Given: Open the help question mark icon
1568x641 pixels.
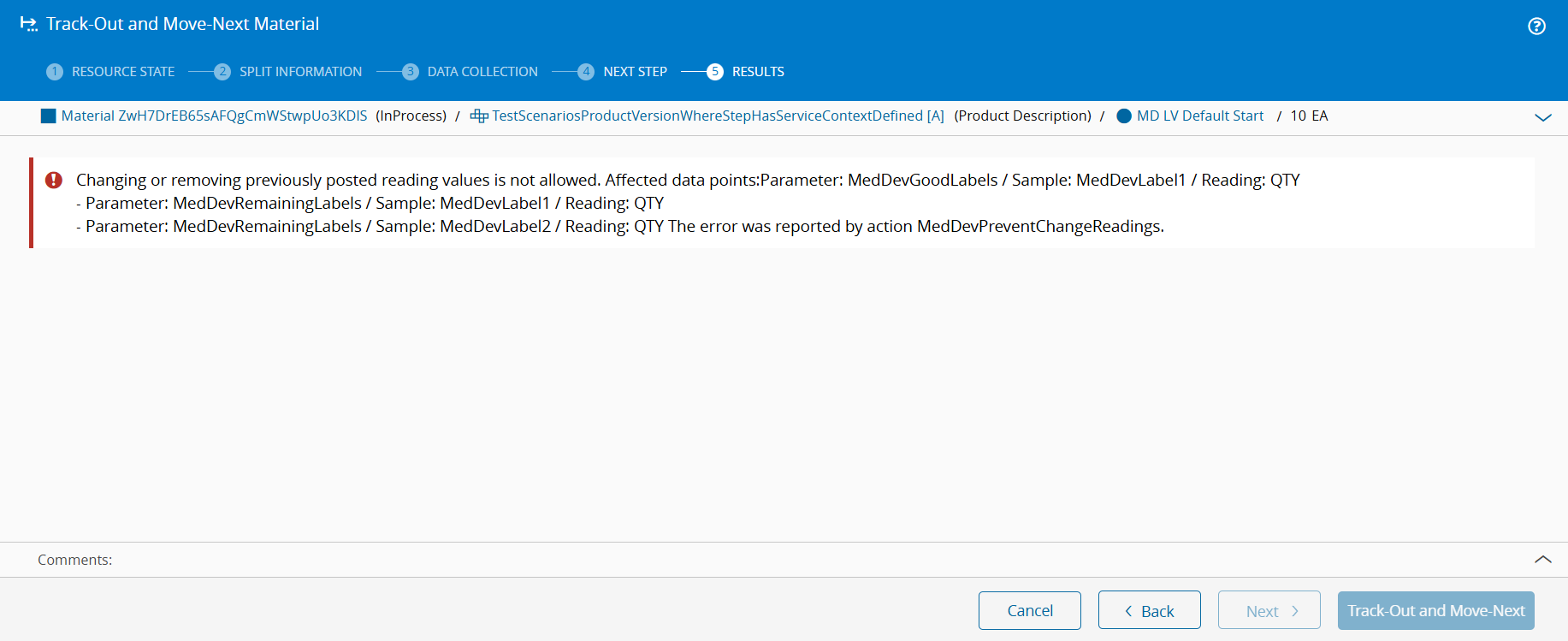Looking at the screenshot, I should point(1536,26).
